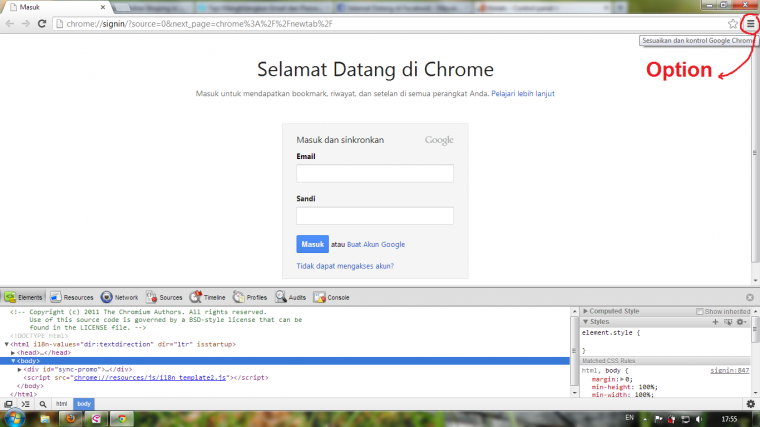Image resolution: width=760 pixels, height=427 pixels.
Task: Select the closing </body> tag row
Action: tap(30, 386)
